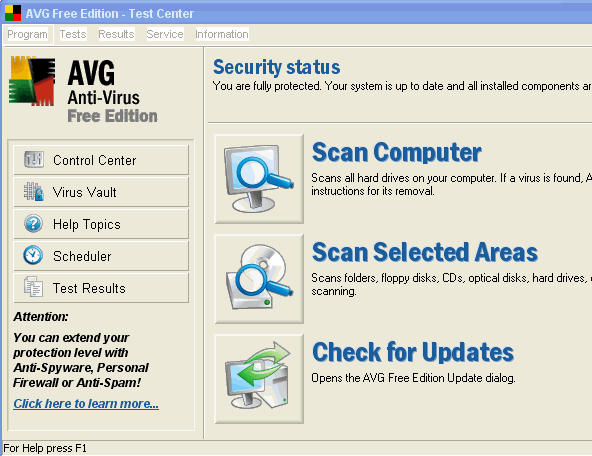Click the 'You can extend your protection level' message
592x456 pixels.
(x=81, y=360)
